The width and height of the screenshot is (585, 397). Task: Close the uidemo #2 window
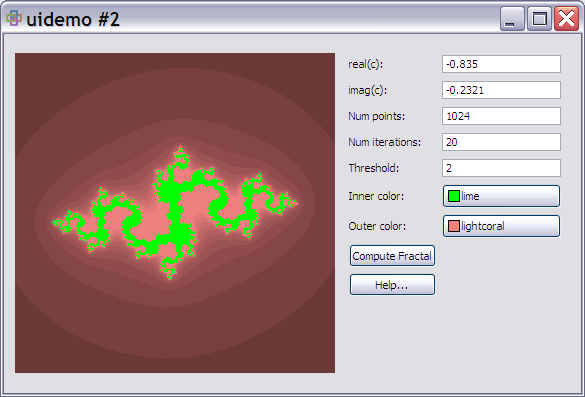(x=566, y=18)
